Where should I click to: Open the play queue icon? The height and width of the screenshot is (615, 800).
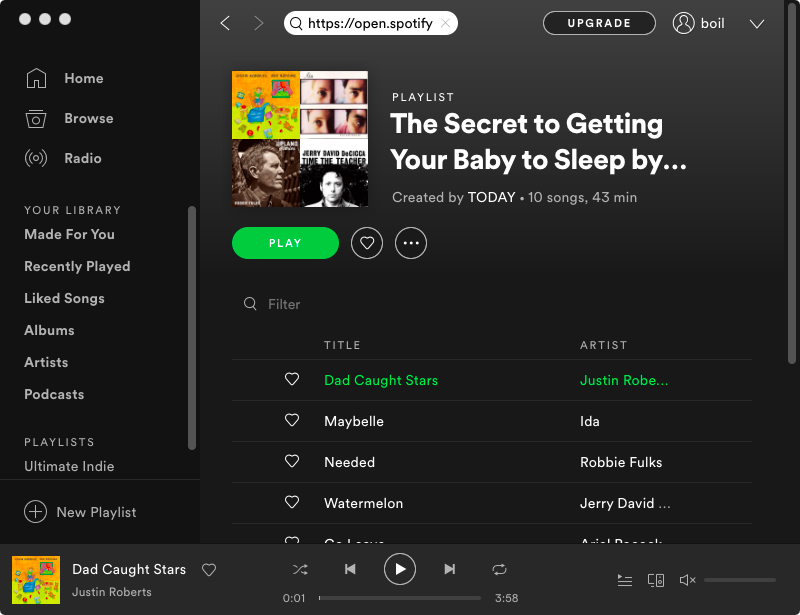625,580
